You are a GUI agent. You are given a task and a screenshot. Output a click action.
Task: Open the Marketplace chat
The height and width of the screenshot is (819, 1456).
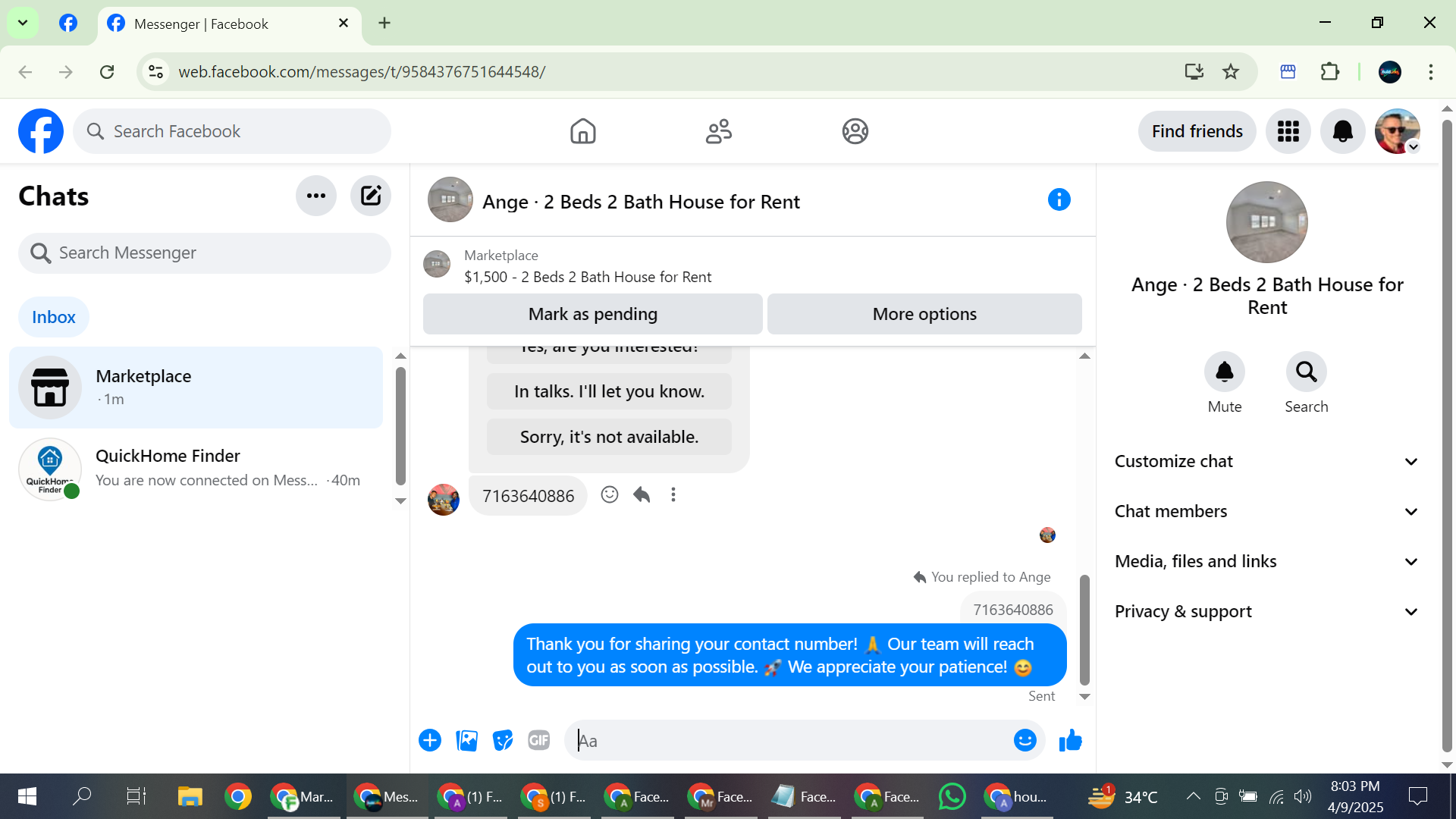pyautogui.click(x=196, y=388)
